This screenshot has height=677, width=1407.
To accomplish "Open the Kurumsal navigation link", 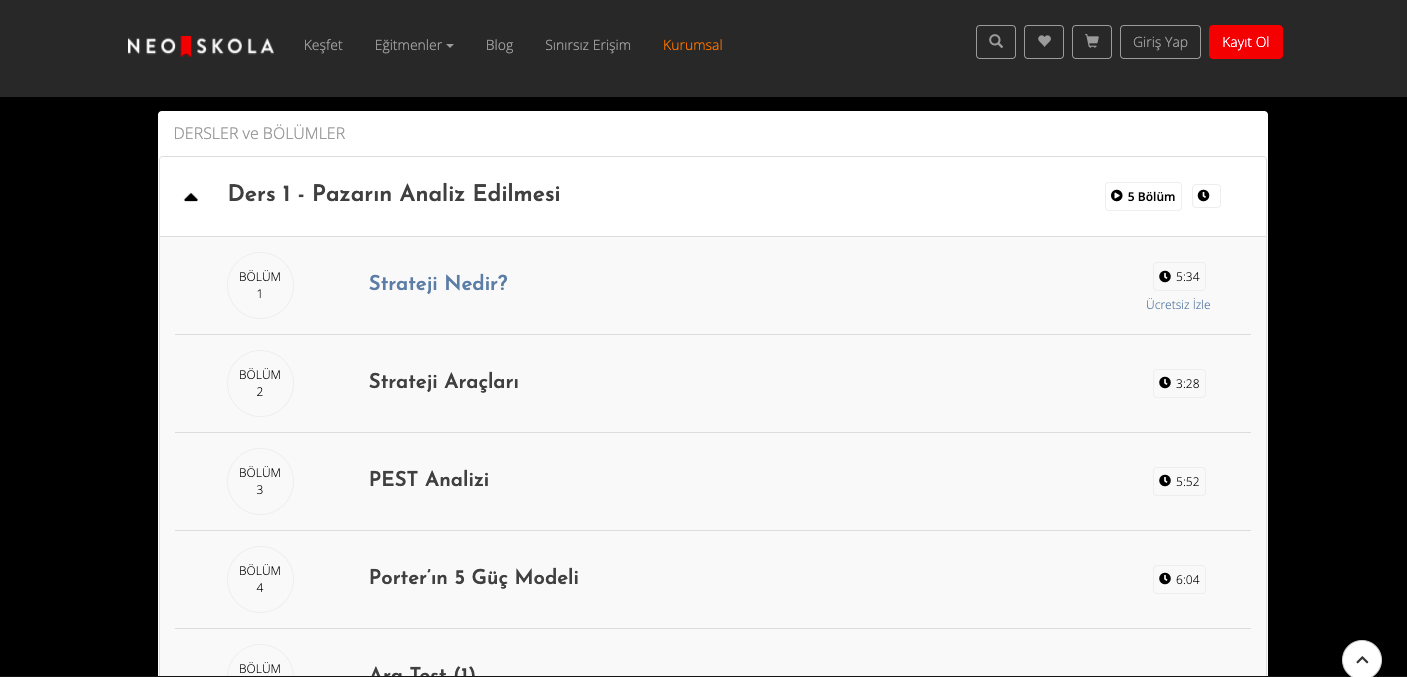I will pos(692,45).
